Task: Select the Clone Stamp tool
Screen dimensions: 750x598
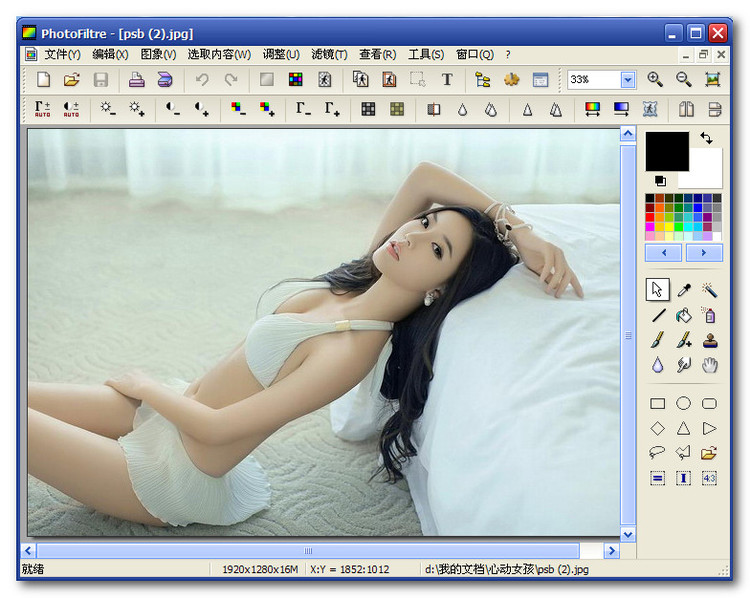Action: coord(710,340)
